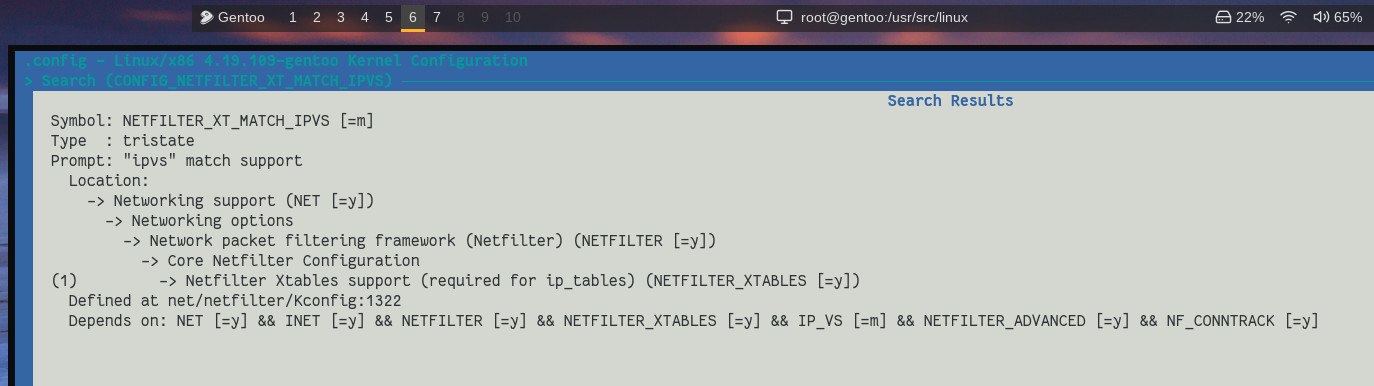The image size is (1374, 386).
Task: Open the Wi-Fi network icon
Action: pos(1288,17)
